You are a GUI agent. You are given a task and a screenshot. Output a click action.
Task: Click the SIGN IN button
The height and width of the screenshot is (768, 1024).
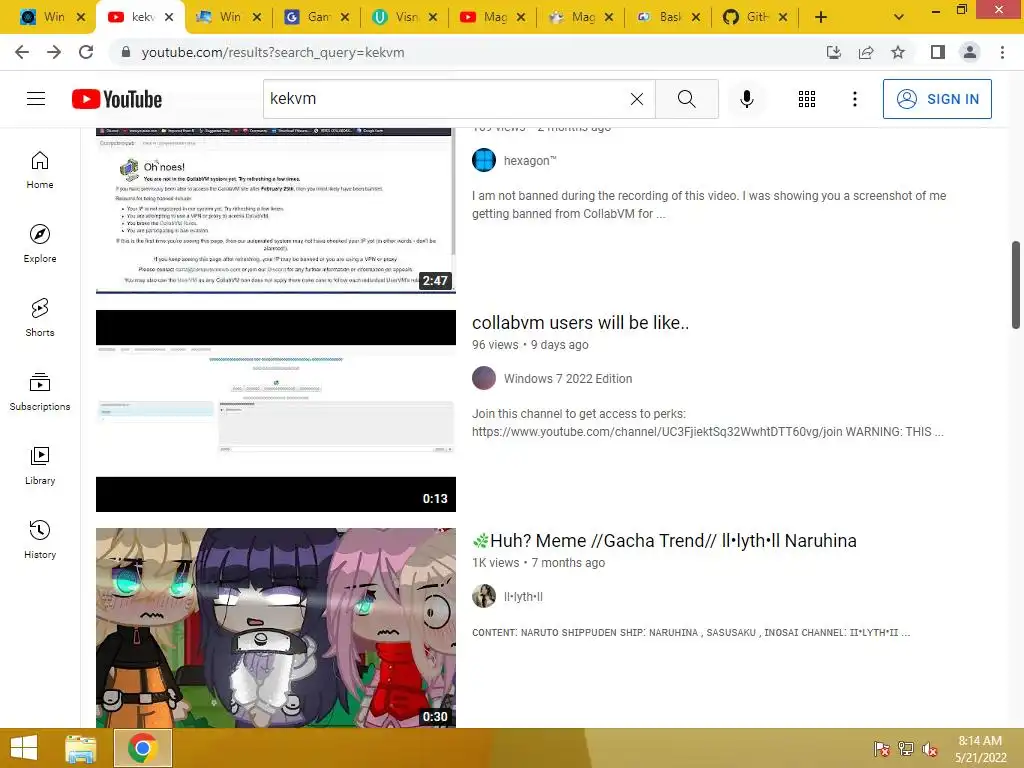937,99
